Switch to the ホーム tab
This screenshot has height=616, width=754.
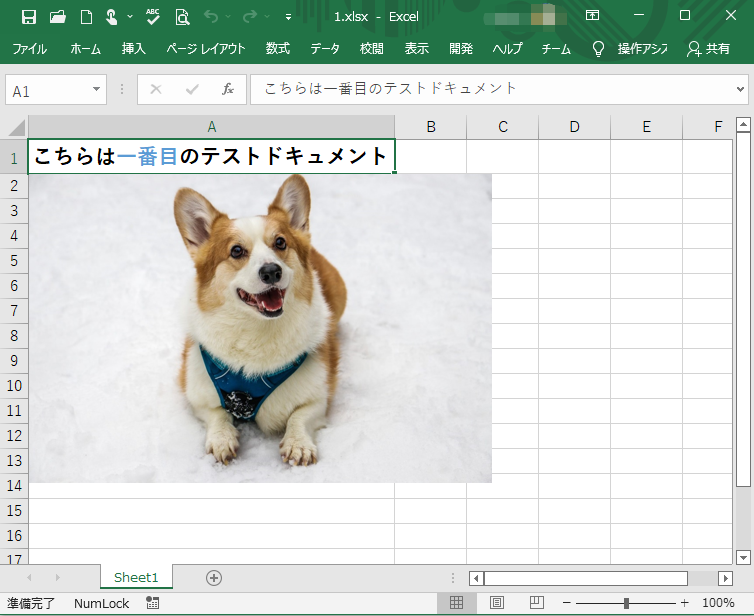tap(86, 49)
